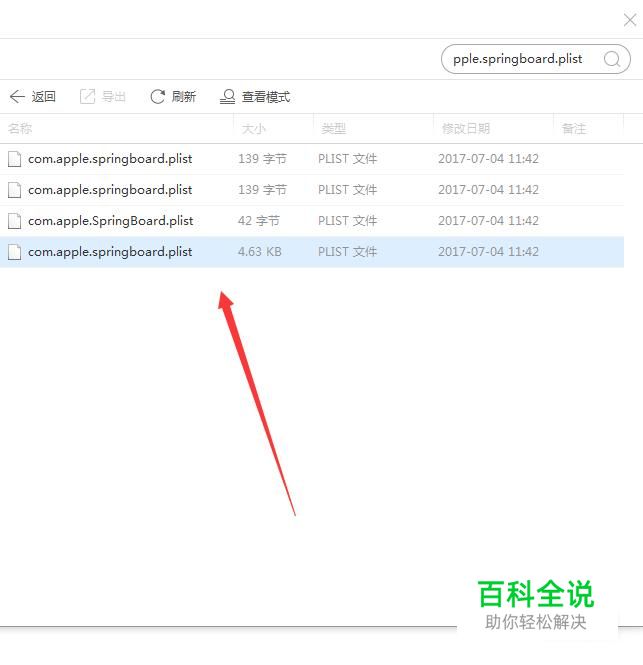Click the date cell in the 42 字节 row
643x665 pixels.
point(488,221)
